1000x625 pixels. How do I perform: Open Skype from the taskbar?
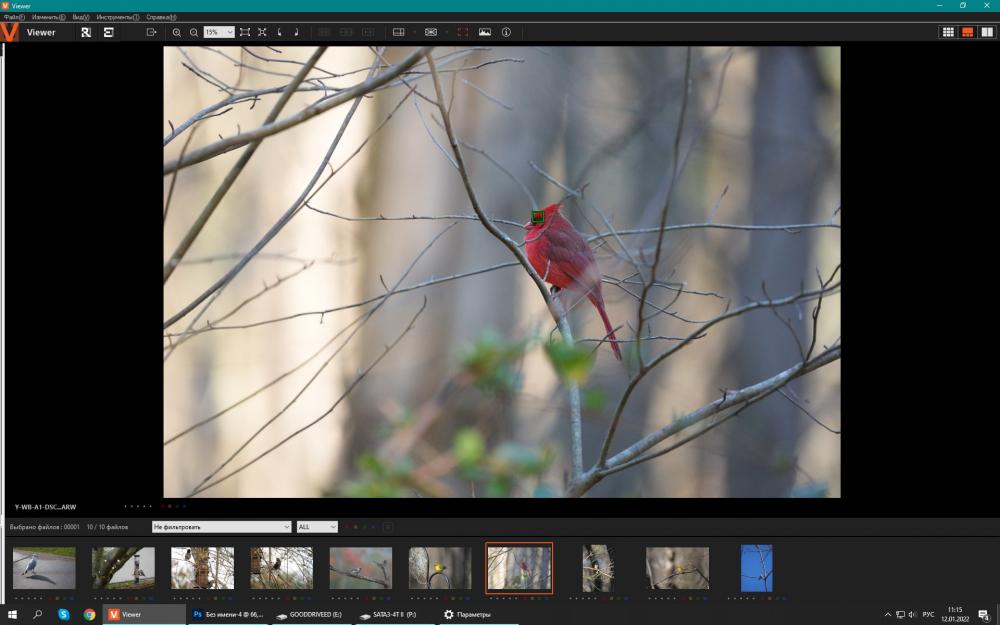pos(64,615)
